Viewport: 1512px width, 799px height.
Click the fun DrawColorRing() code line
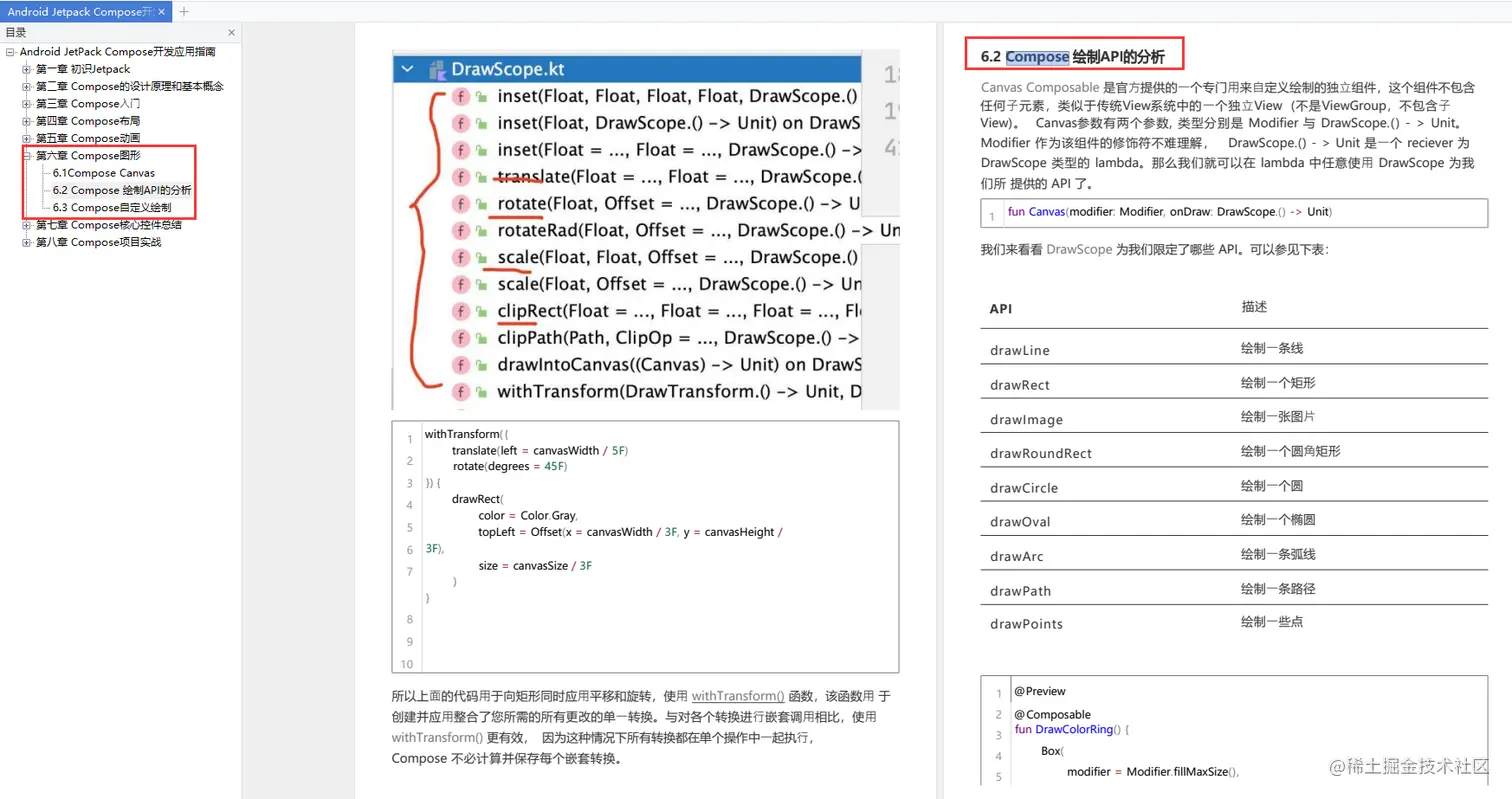(1071, 730)
